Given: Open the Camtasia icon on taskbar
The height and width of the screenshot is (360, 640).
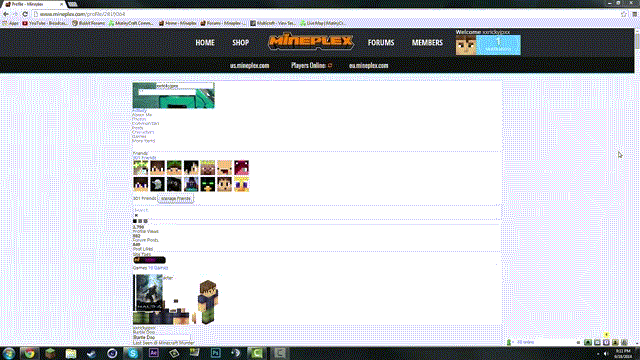Looking at the screenshot, I should [x=257, y=353].
